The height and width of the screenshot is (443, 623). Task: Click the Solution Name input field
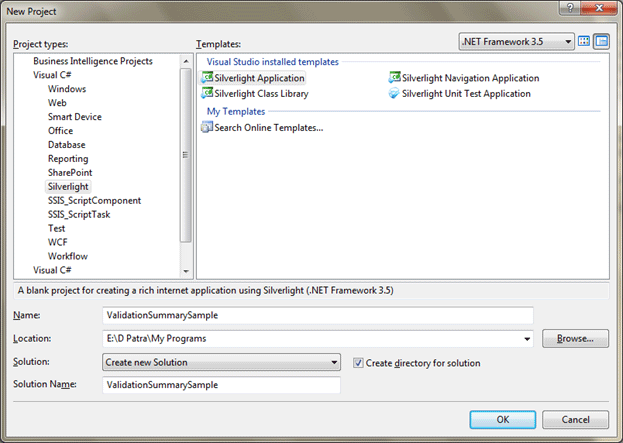221,385
